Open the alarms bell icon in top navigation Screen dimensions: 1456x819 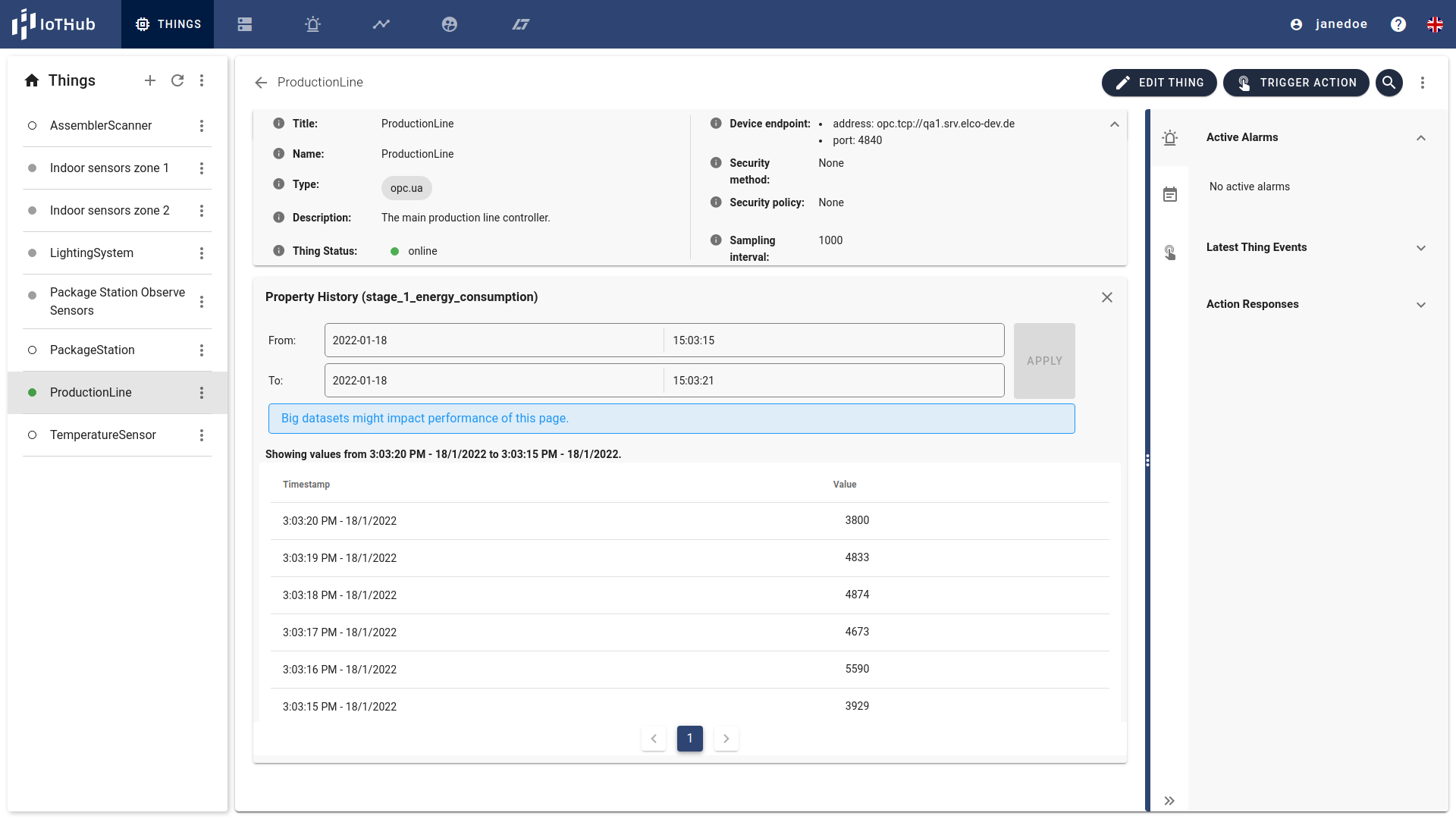pos(312,24)
